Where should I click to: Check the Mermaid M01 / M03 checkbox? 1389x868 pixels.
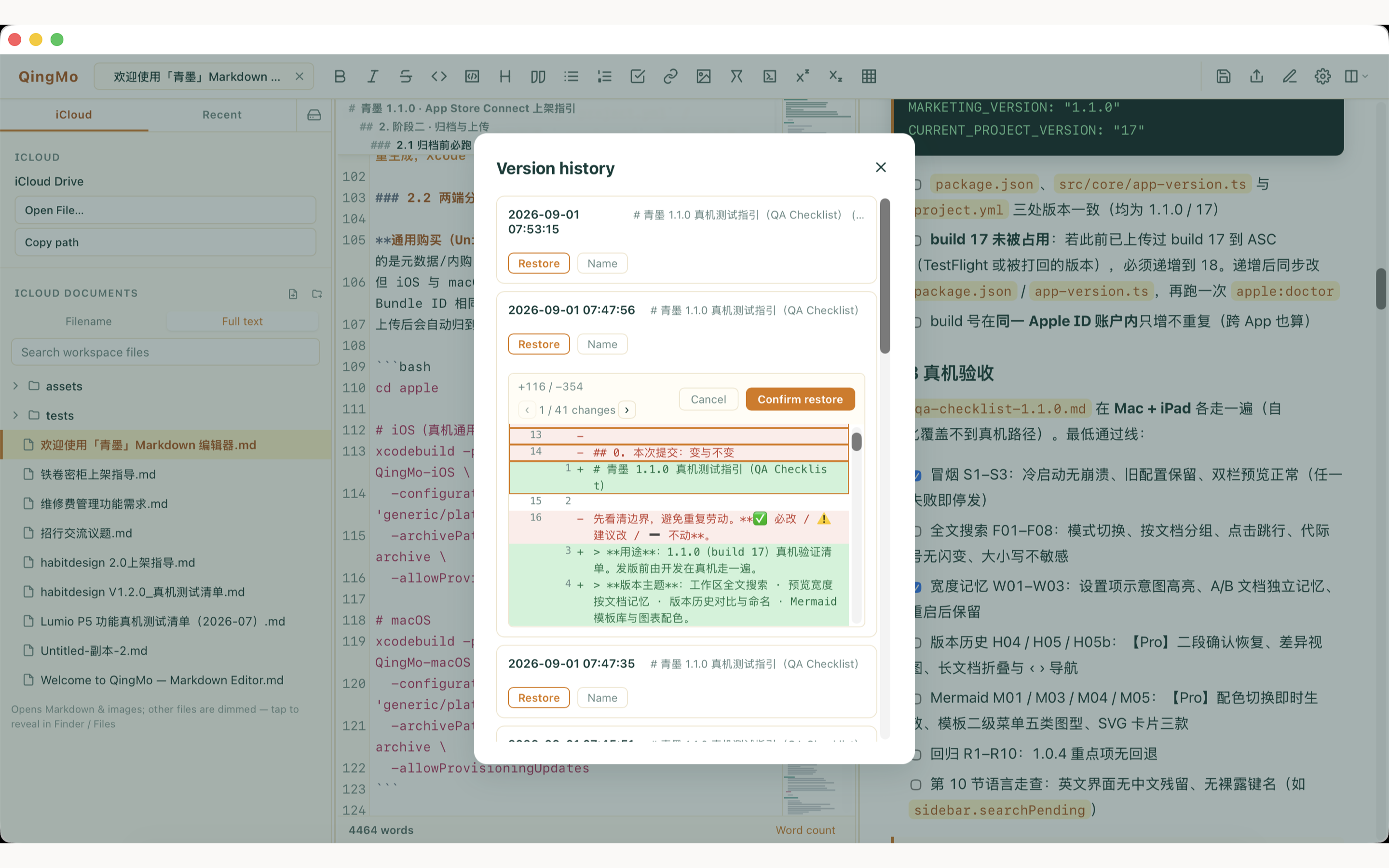pos(917,699)
